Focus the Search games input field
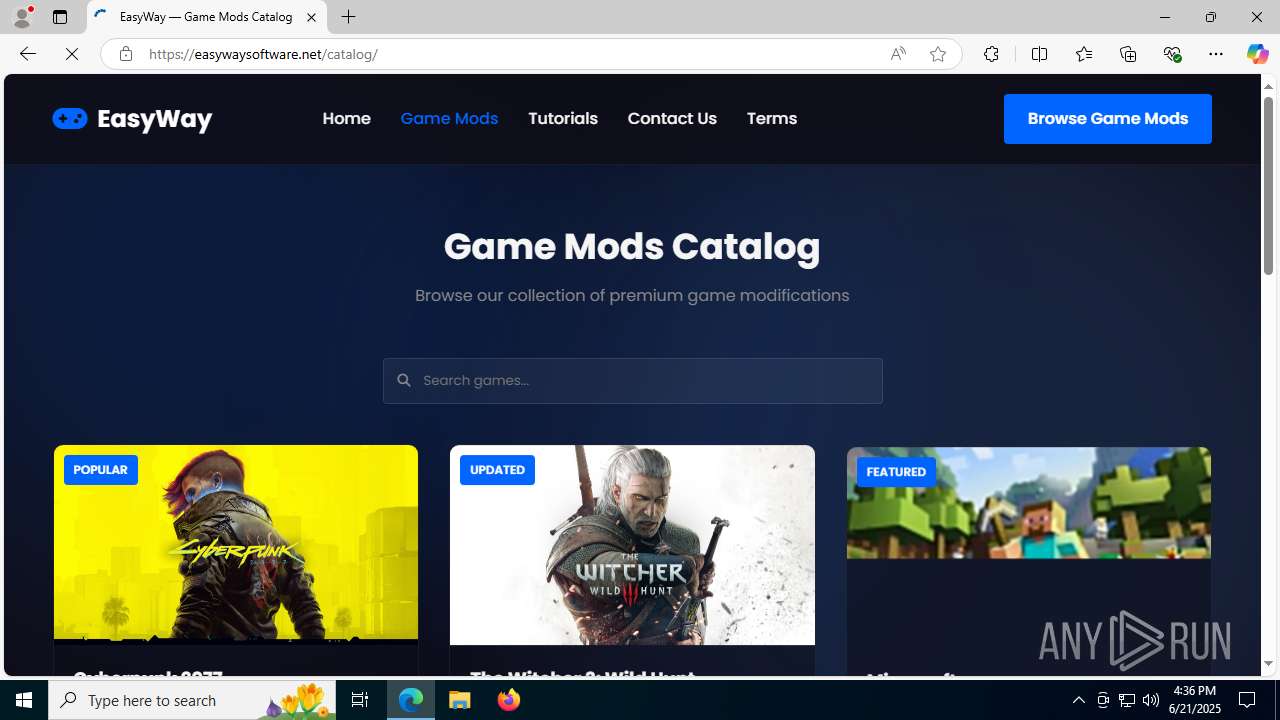 point(633,381)
